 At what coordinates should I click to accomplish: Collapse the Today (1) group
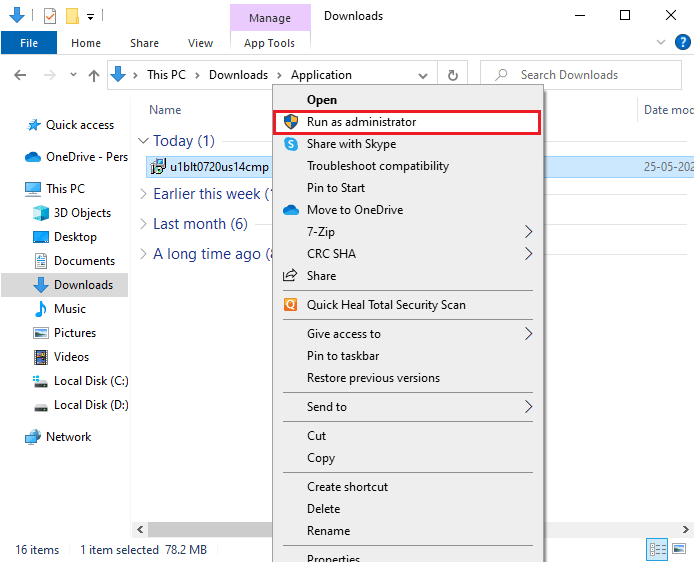[x=143, y=141]
